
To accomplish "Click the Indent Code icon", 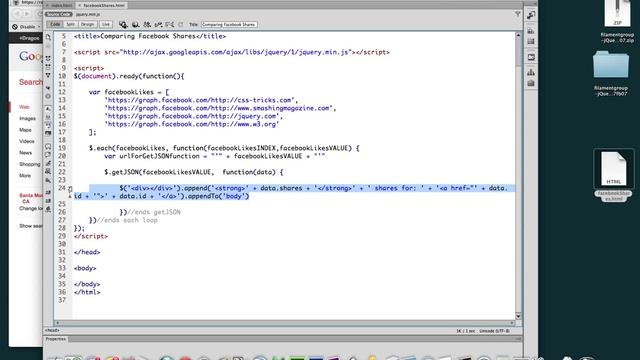I will (x=48, y=192).
